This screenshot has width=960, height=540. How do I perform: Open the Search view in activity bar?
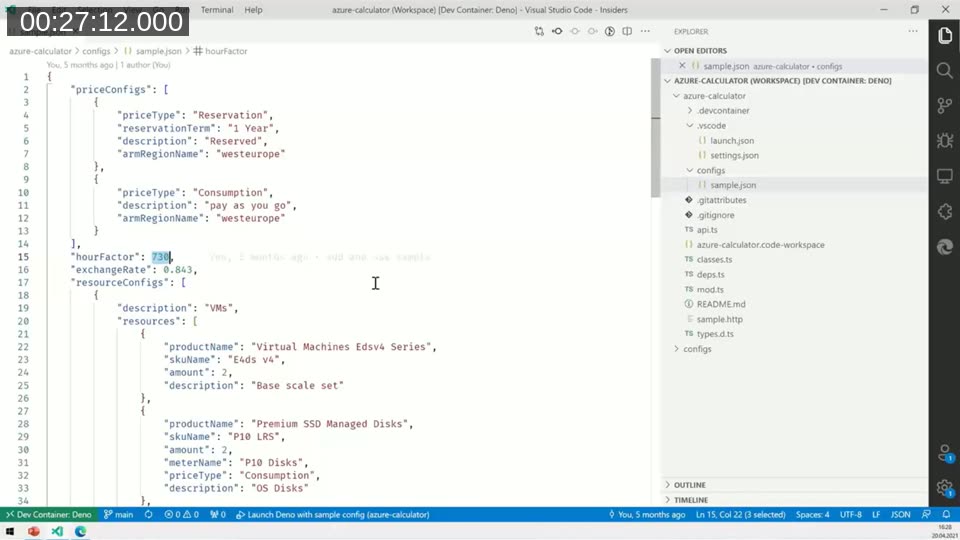pyautogui.click(x=945, y=71)
